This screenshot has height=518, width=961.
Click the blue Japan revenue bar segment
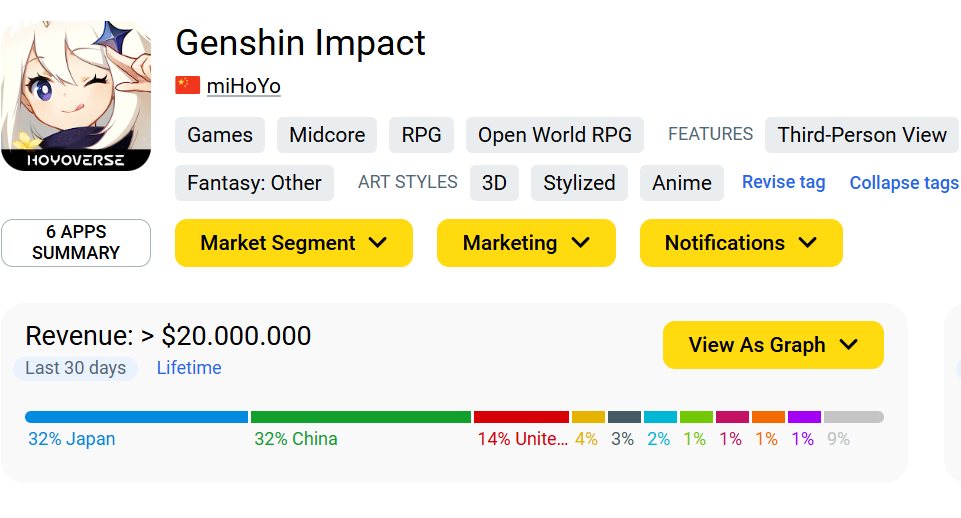137,417
